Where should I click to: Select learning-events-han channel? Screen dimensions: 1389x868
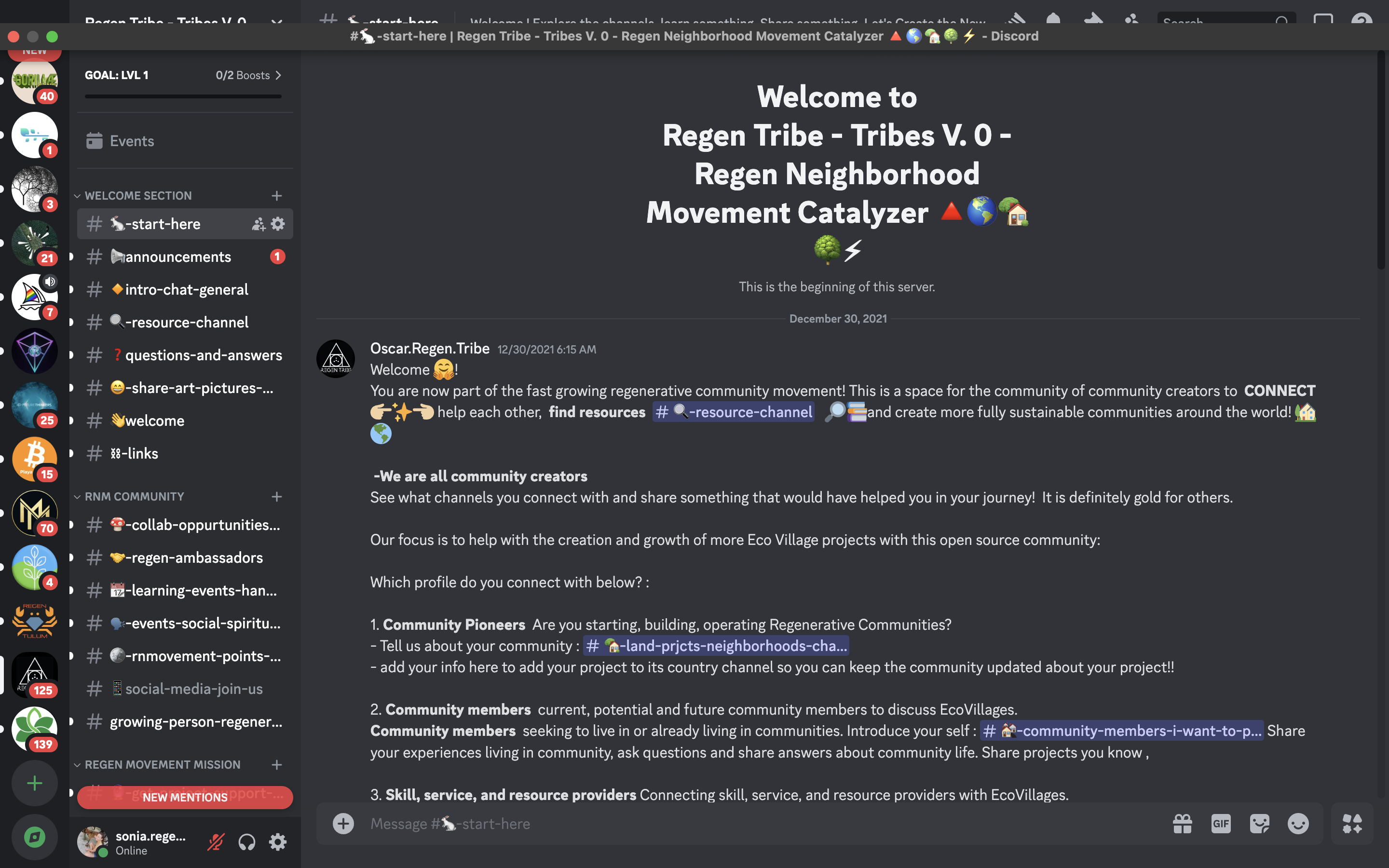point(185,590)
